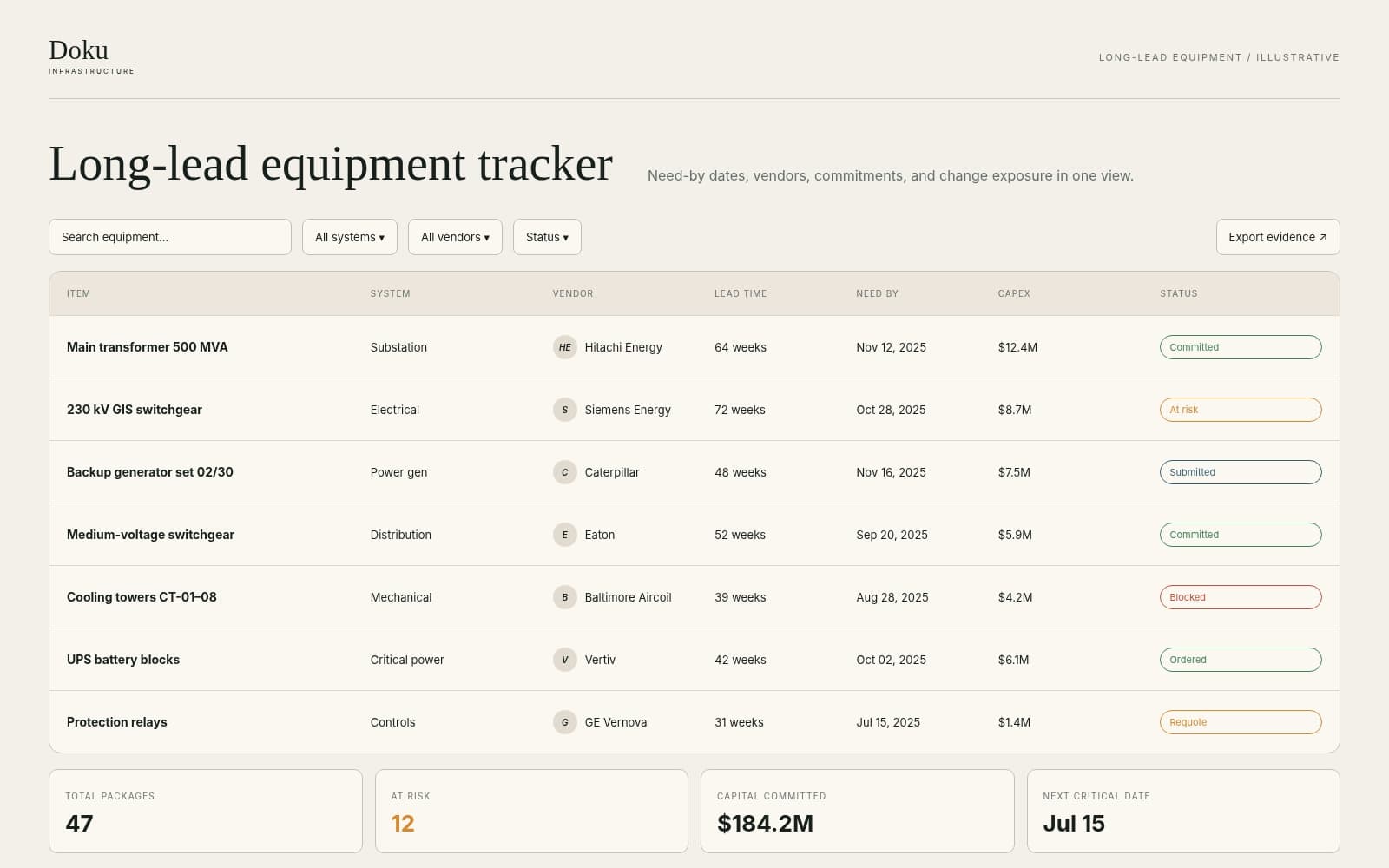1389x868 pixels.
Task: Click the Aug 28, 2025 need-by date
Action: (x=892, y=597)
